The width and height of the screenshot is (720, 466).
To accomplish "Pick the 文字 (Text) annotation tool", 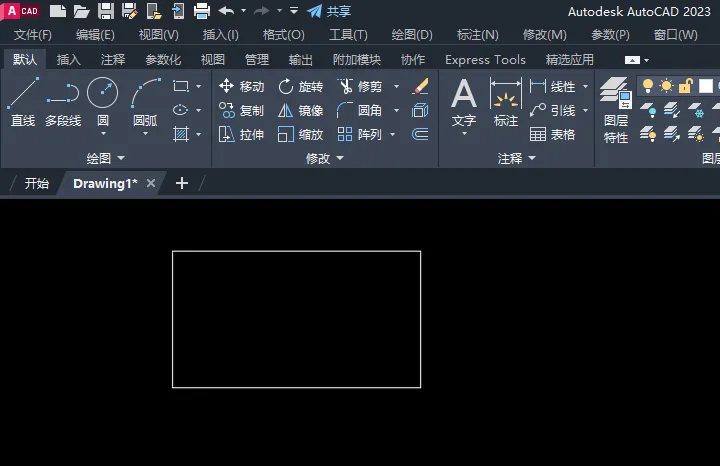I will (464, 95).
